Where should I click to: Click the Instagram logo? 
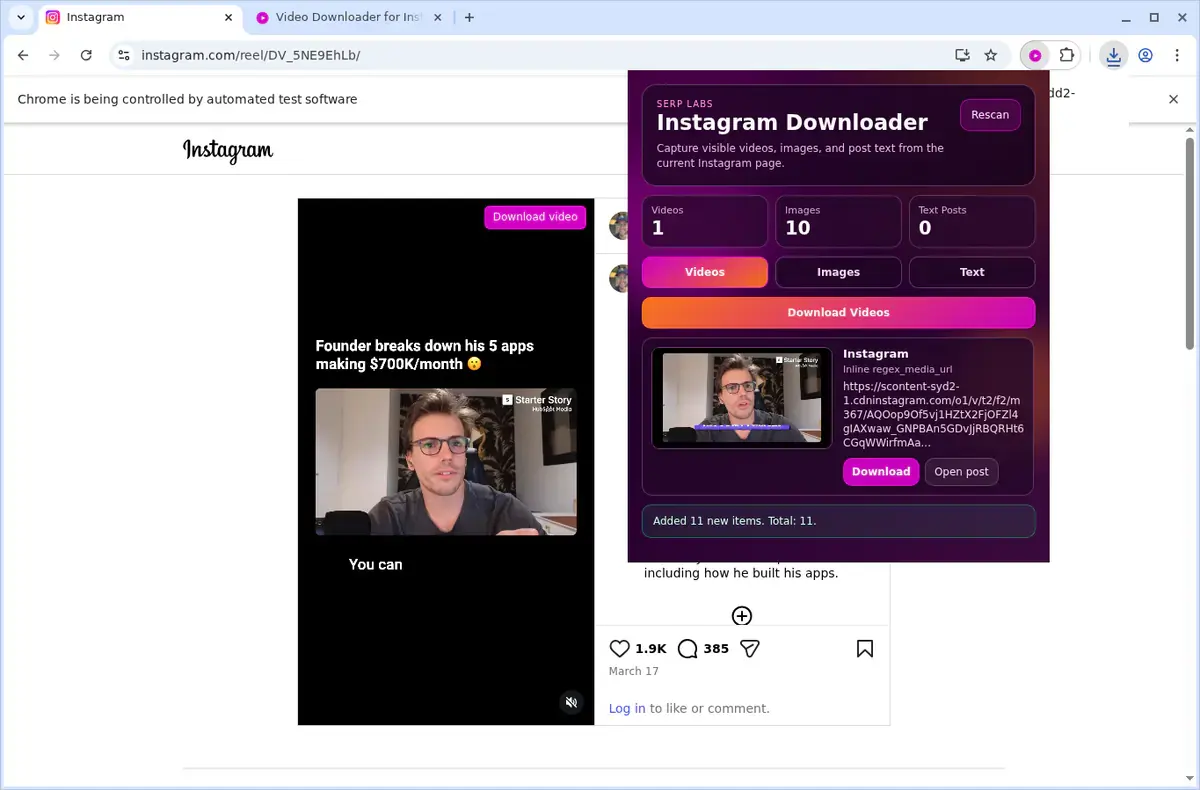[x=228, y=151]
